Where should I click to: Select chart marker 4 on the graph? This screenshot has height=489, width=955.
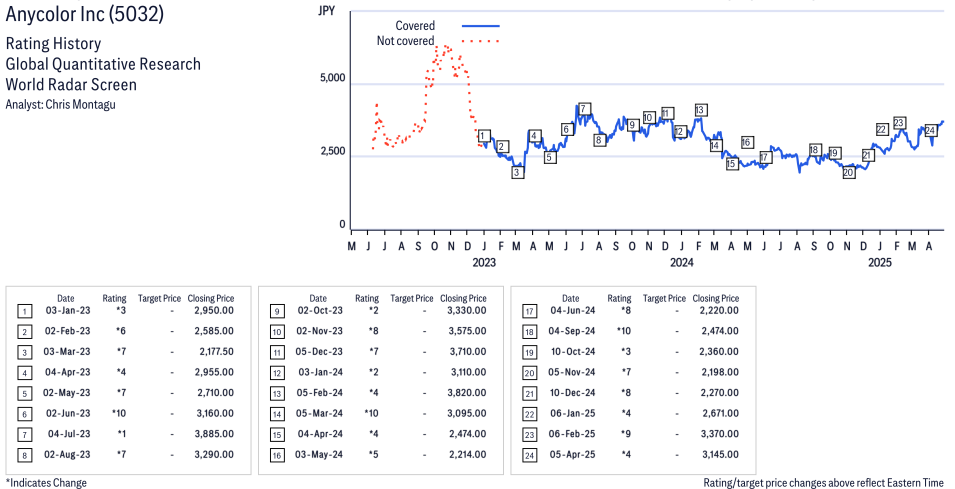[x=535, y=136]
